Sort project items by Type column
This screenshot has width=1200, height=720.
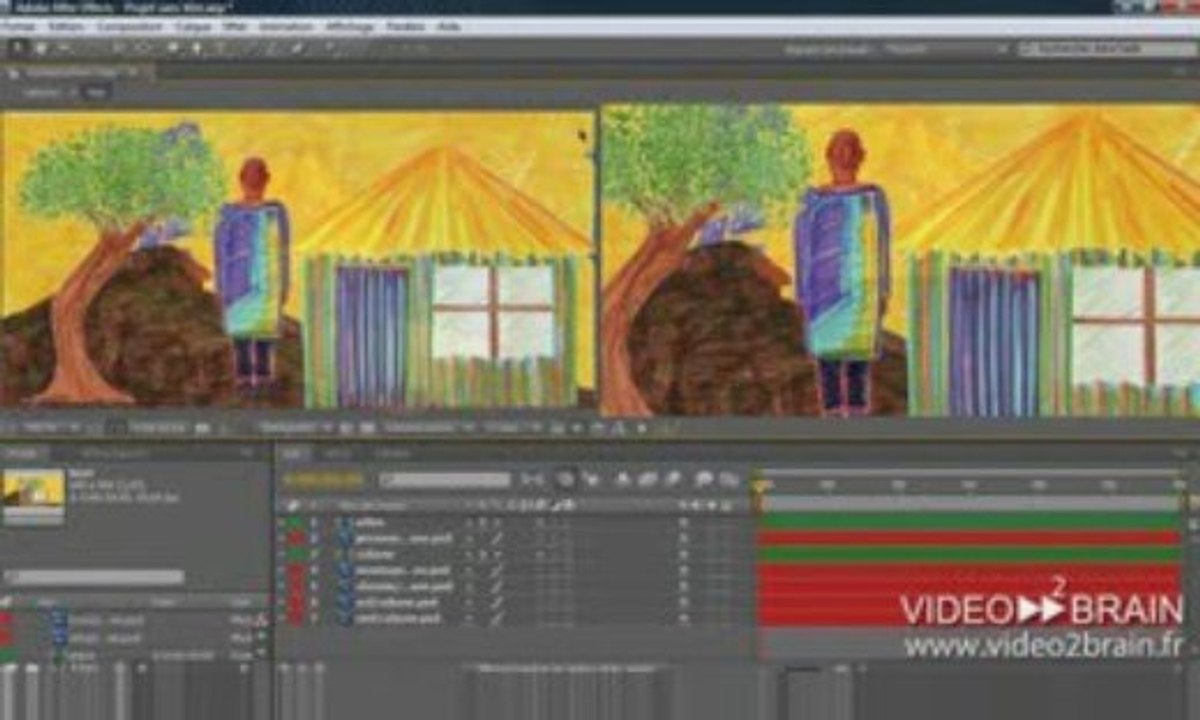(x=241, y=602)
